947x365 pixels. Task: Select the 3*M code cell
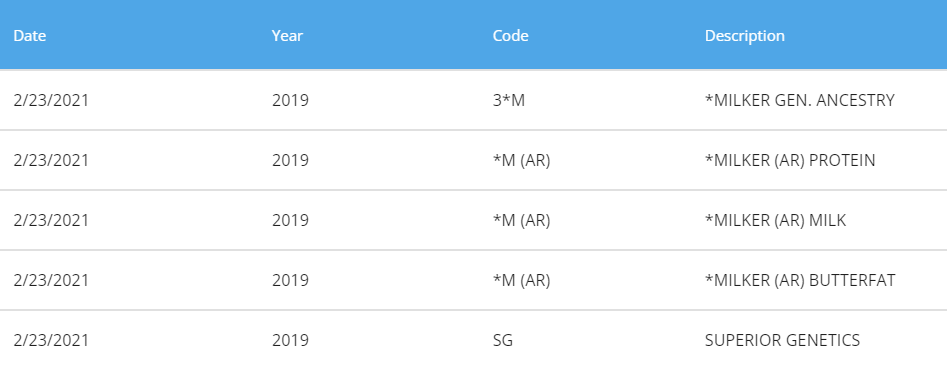tap(509, 100)
